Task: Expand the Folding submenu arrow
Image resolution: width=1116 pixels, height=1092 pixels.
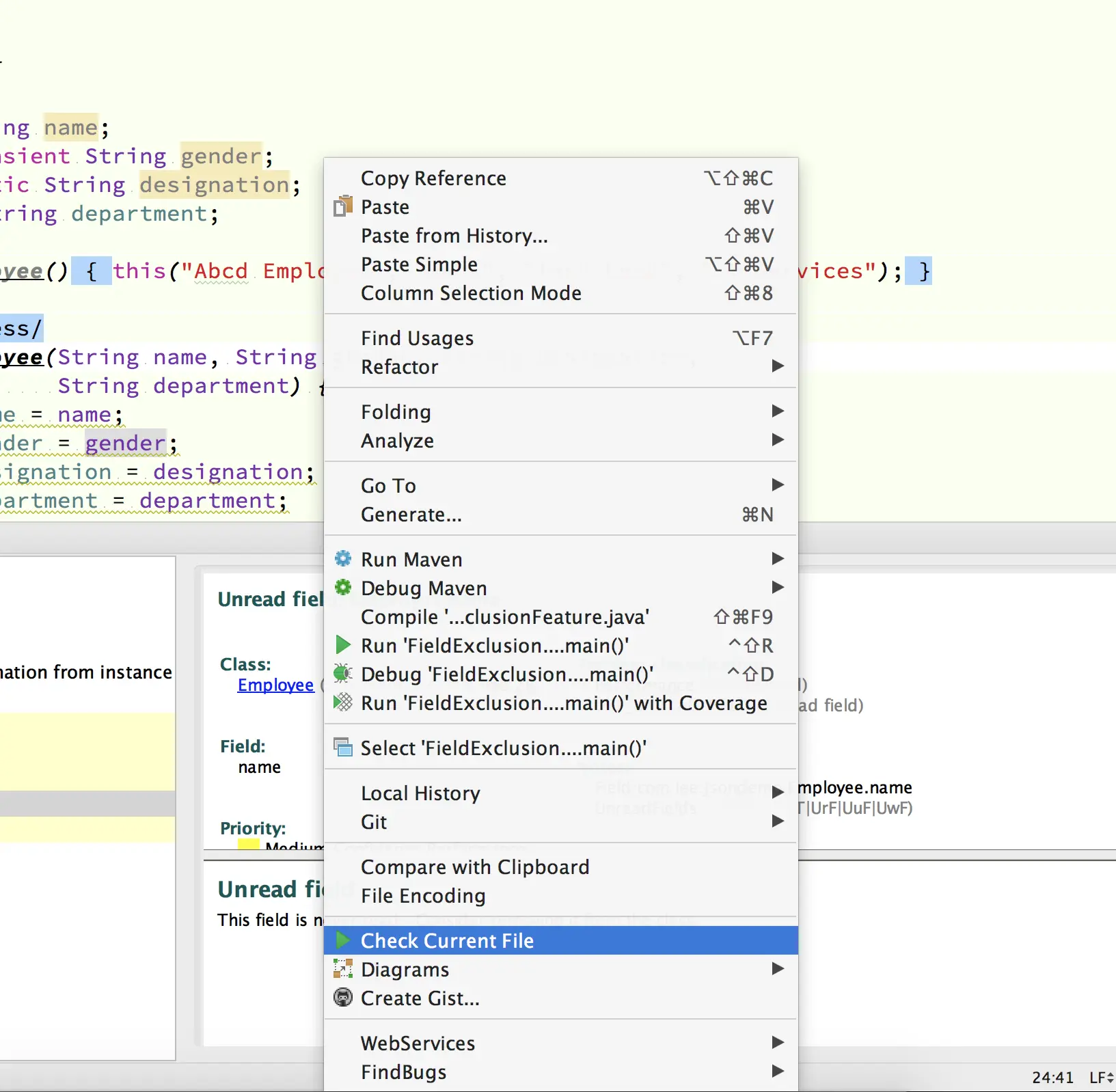Action: point(777,411)
